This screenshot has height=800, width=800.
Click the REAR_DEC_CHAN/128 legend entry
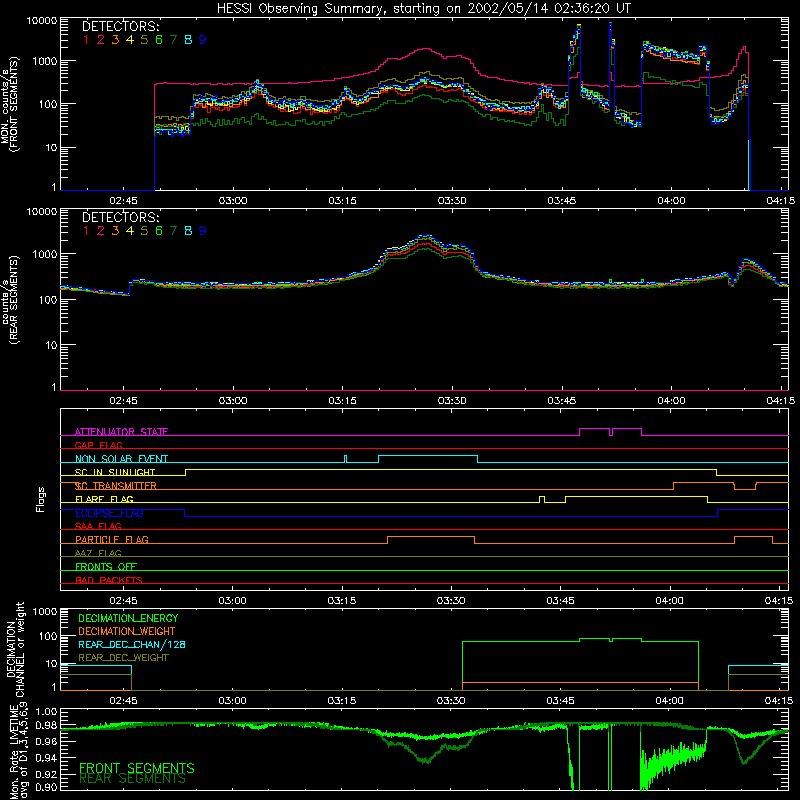point(132,644)
